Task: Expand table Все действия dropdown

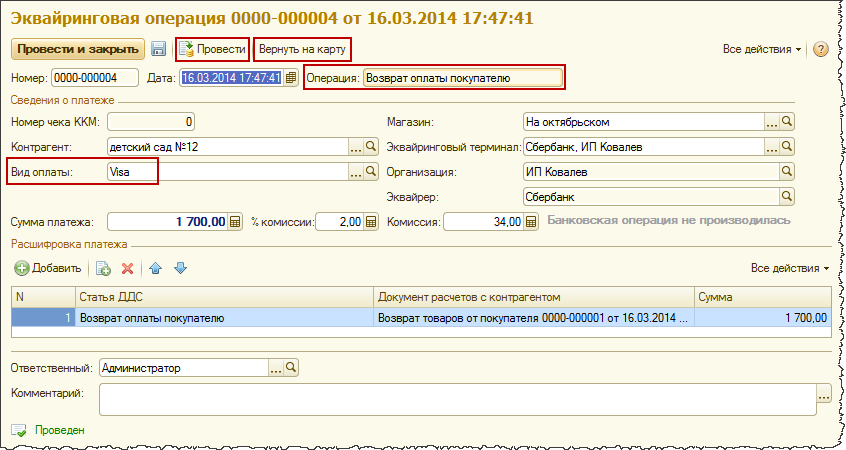Action: 790,268
